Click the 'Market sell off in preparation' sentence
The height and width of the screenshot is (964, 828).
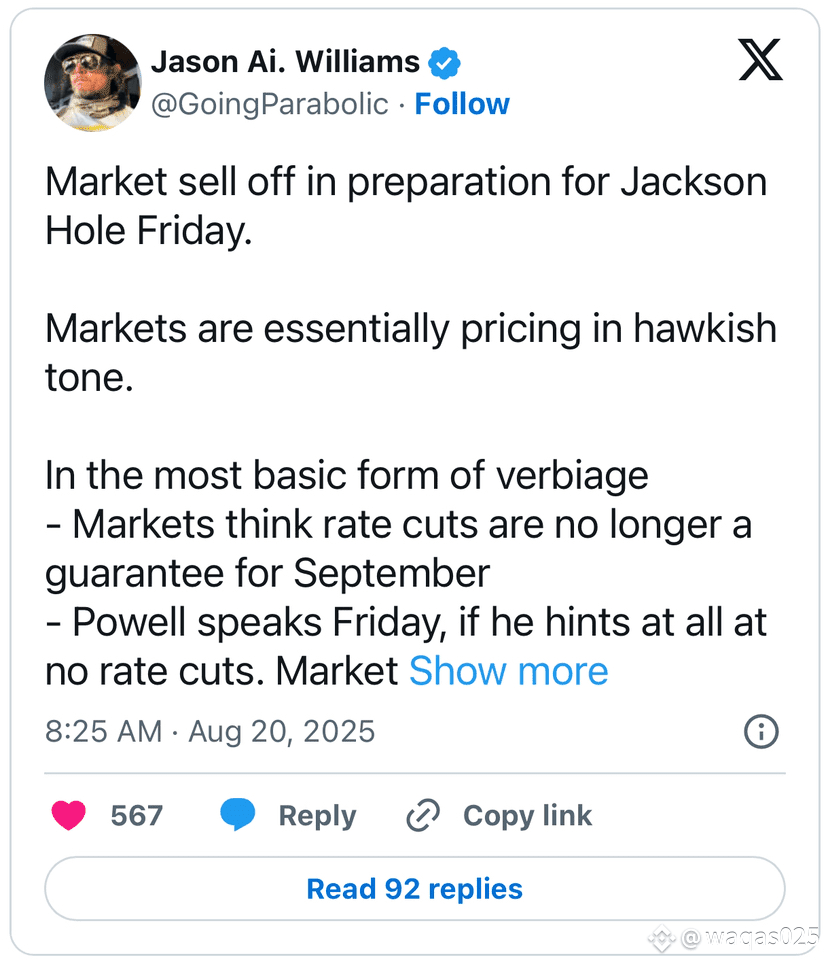point(406,206)
